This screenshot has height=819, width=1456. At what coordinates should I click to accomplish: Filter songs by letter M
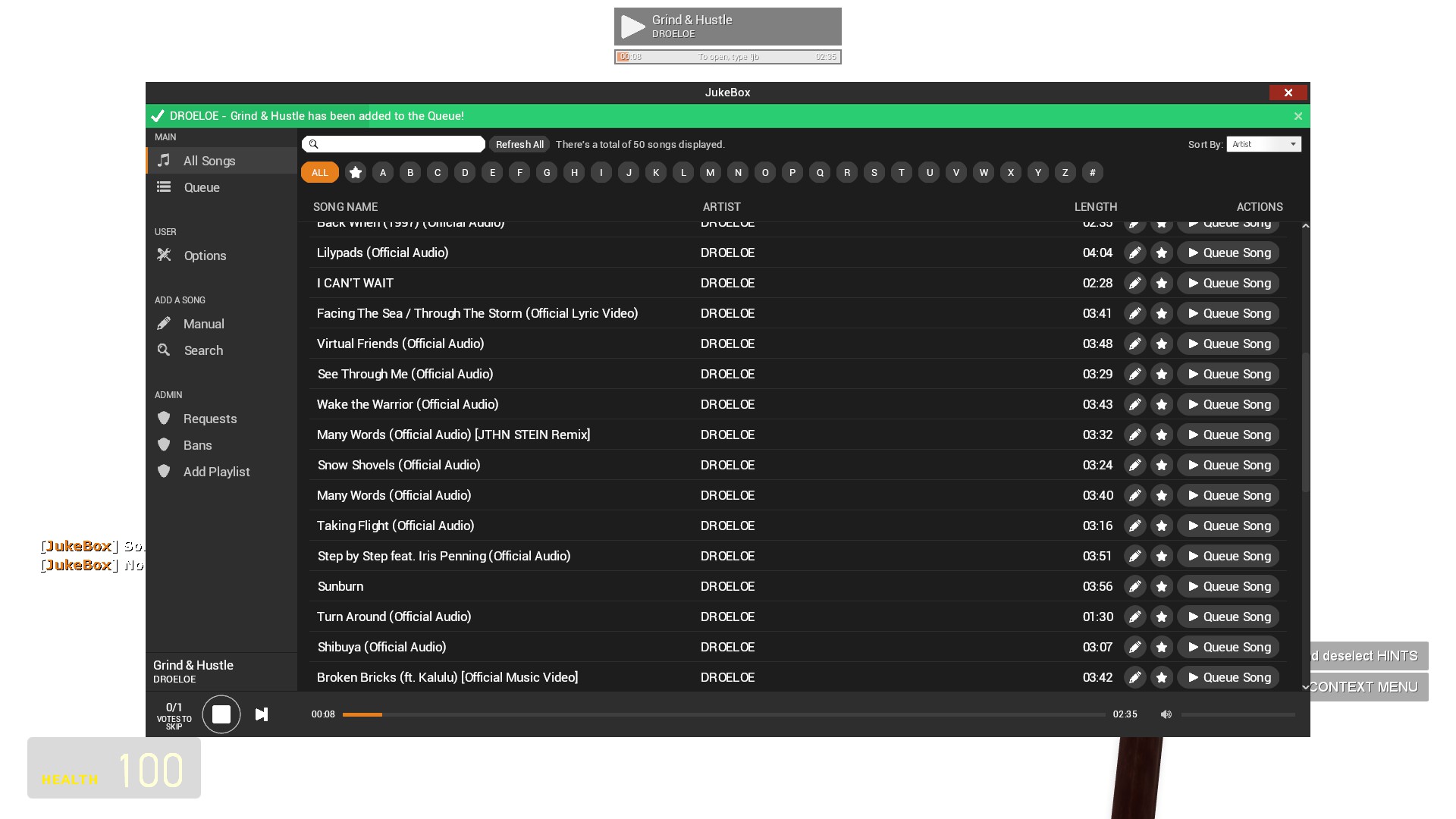coord(711,172)
